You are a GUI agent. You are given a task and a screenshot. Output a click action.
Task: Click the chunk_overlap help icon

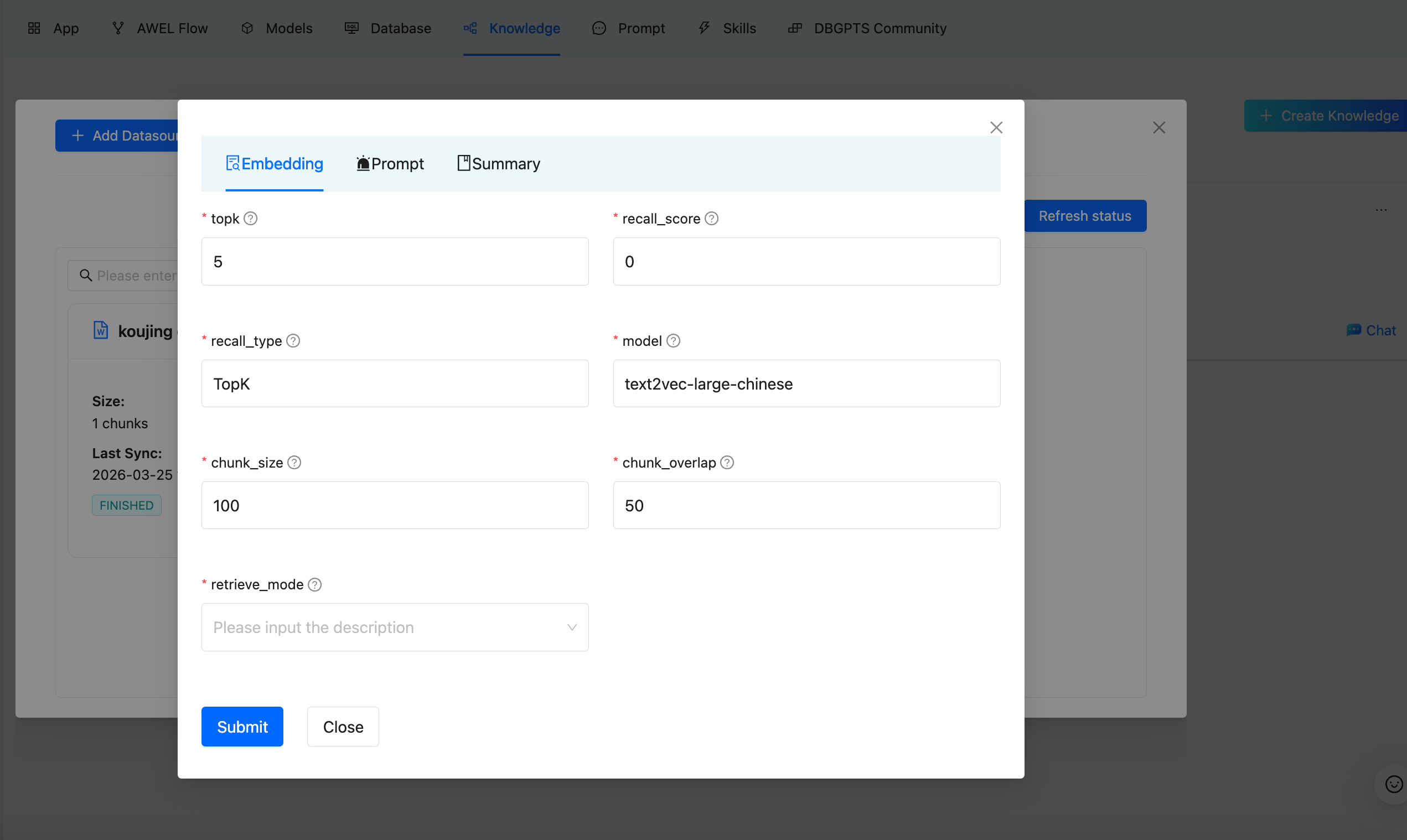coord(726,463)
